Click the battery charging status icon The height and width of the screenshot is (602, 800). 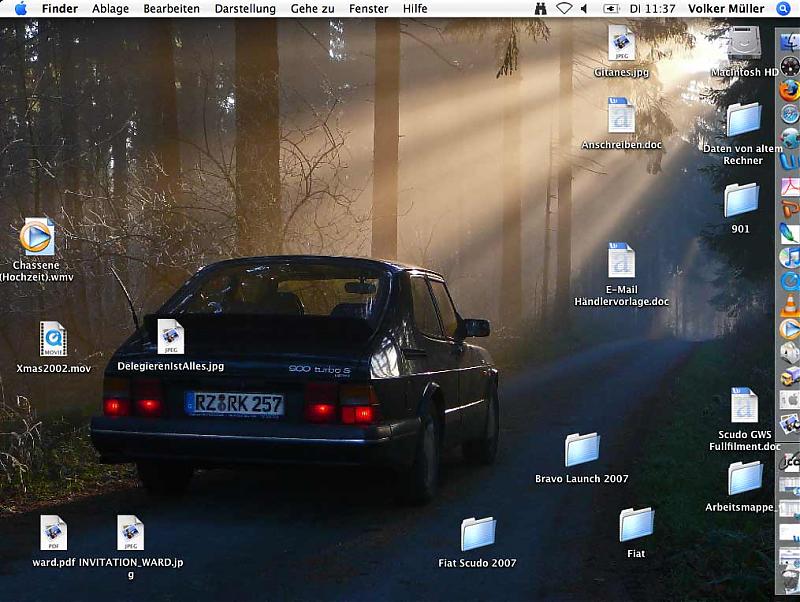tap(611, 9)
